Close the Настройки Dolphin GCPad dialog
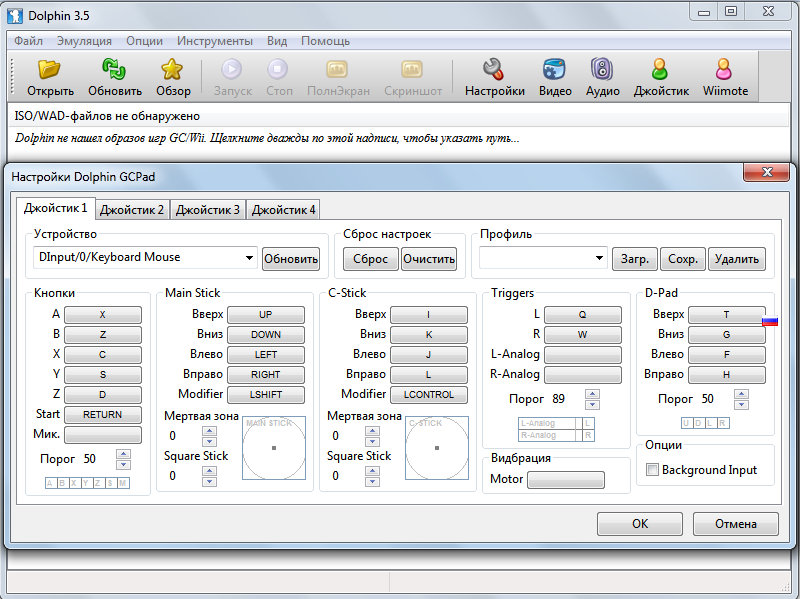The image size is (800, 599). click(767, 172)
